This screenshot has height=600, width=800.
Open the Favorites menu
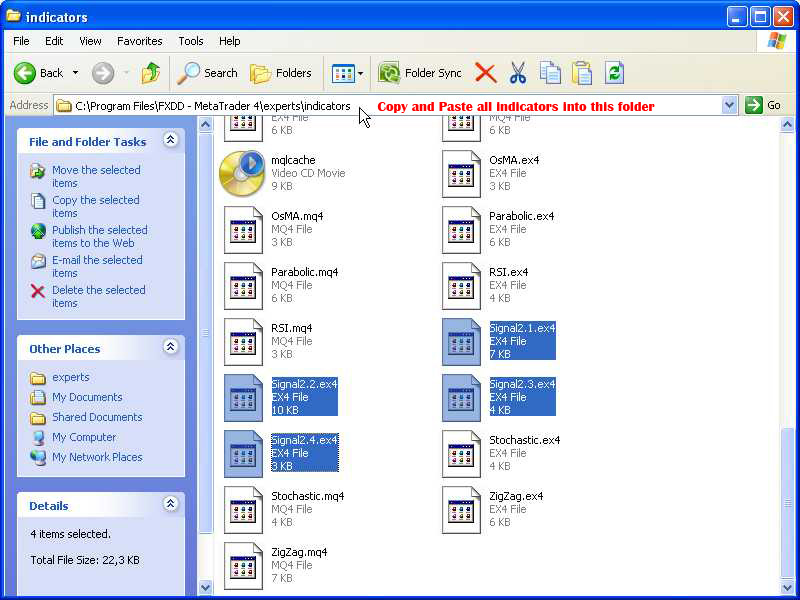tap(139, 41)
